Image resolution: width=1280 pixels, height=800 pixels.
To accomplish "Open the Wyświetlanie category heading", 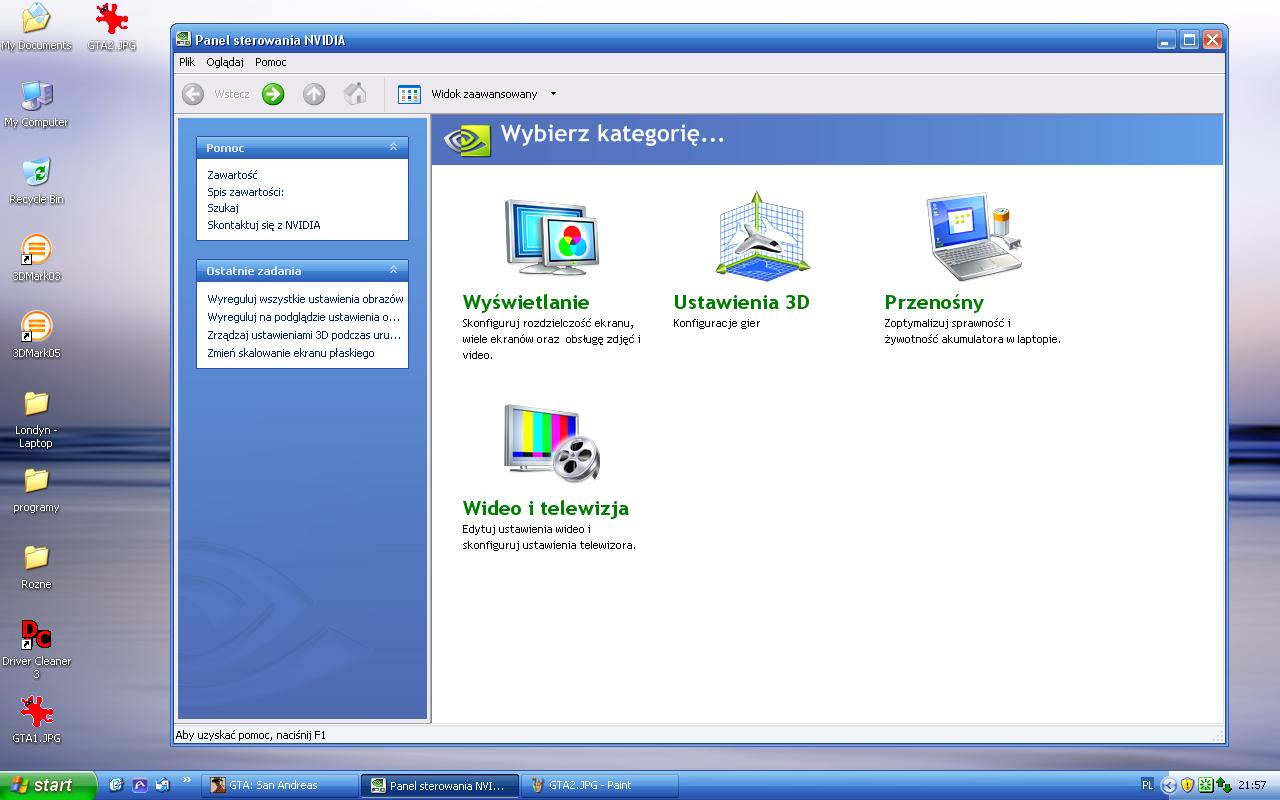I will pos(526,302).
